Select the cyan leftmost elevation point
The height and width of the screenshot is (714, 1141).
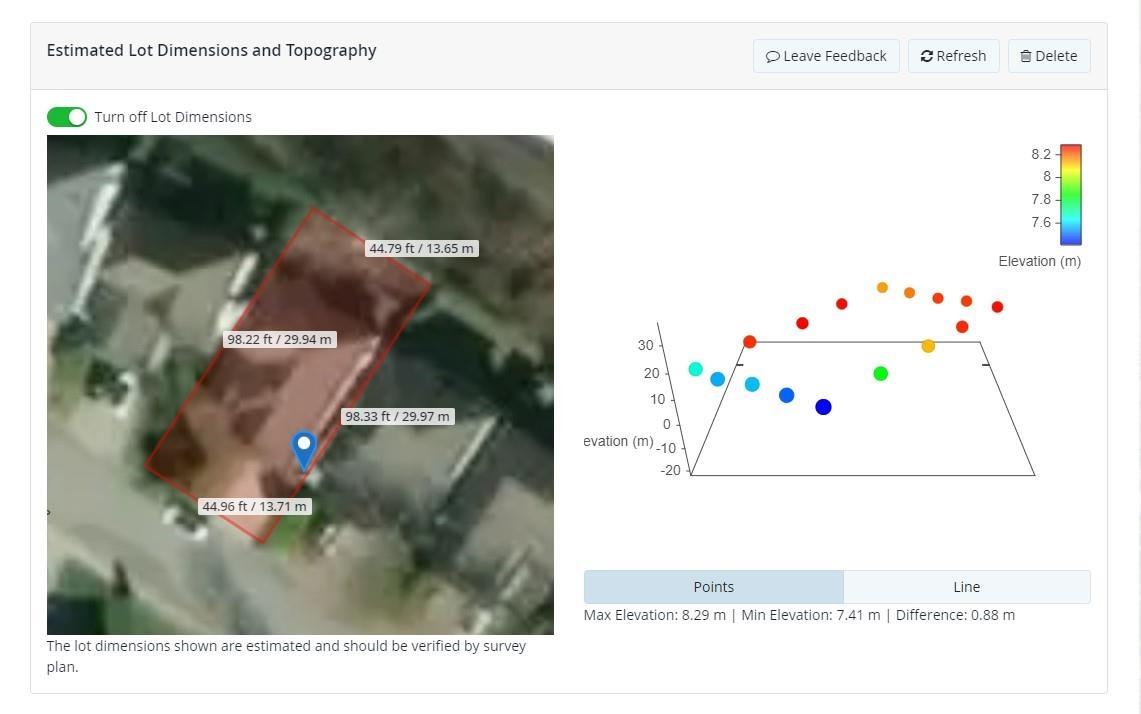[696, 369]
